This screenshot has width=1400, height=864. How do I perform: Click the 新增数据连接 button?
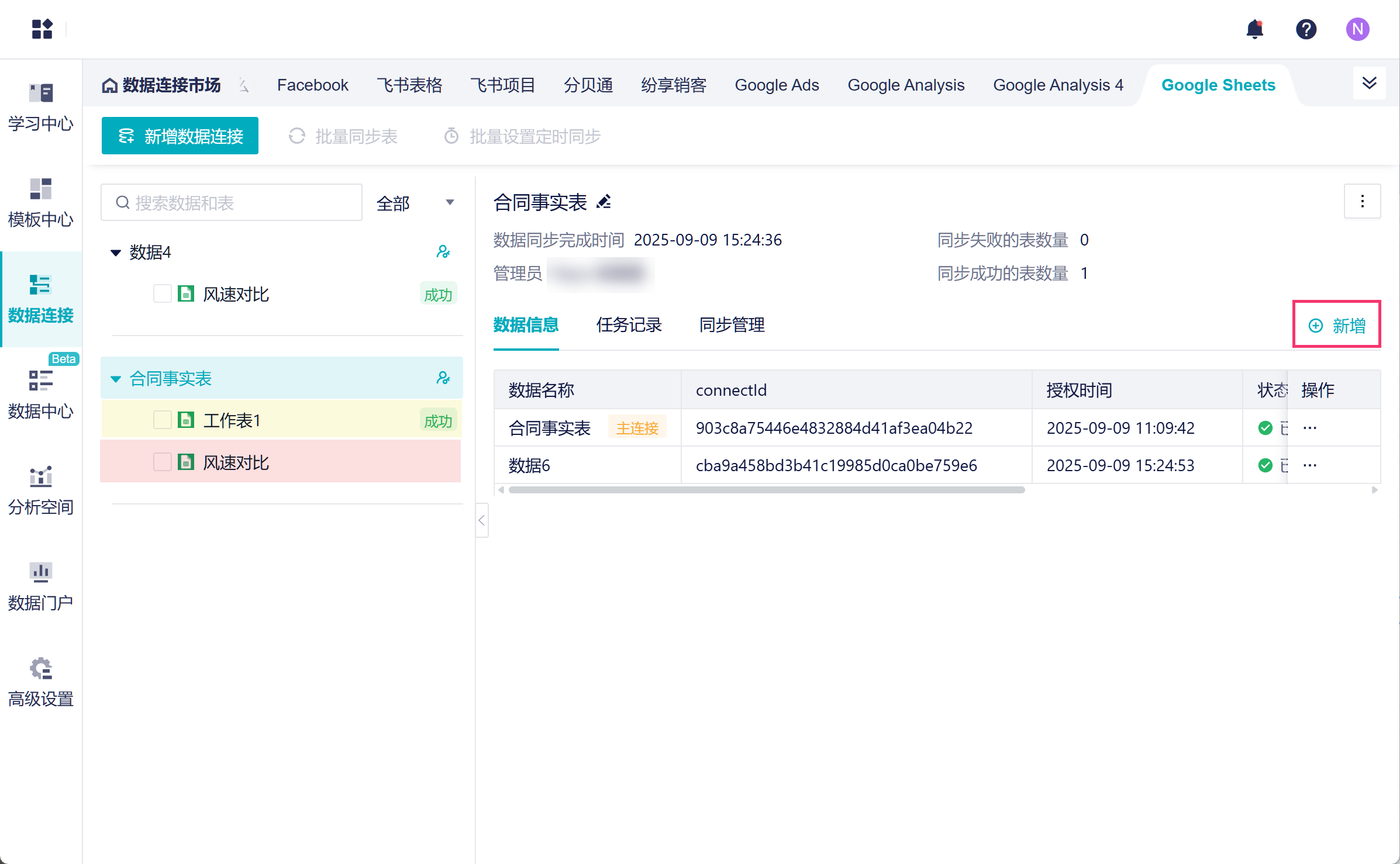tap(180, 136)
